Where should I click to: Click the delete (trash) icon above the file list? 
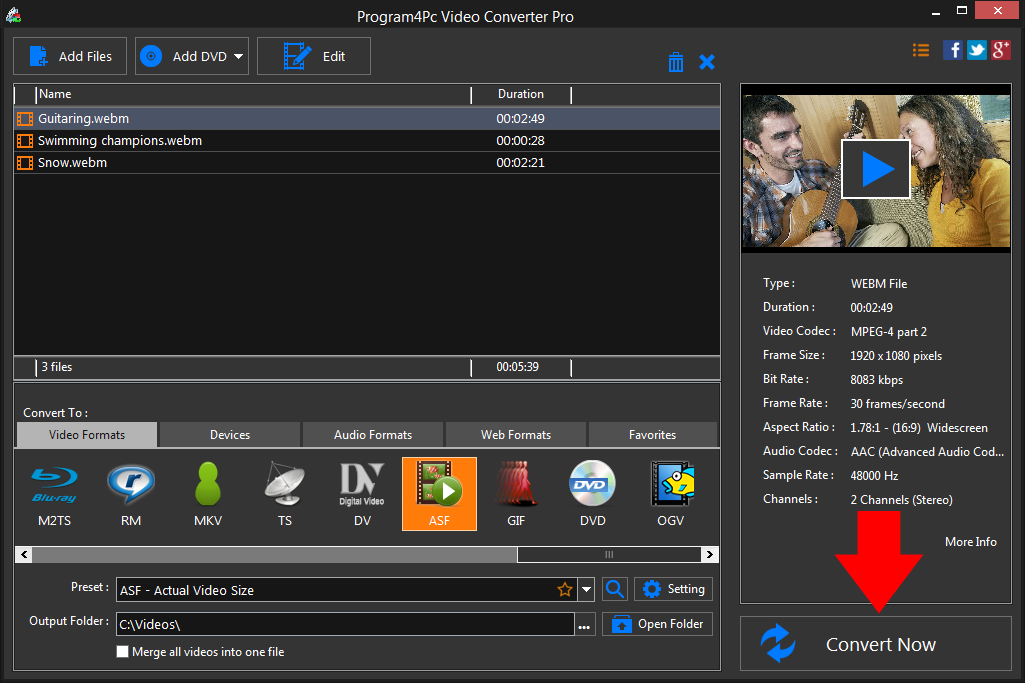pyautogui.click(x=676, y=61)
